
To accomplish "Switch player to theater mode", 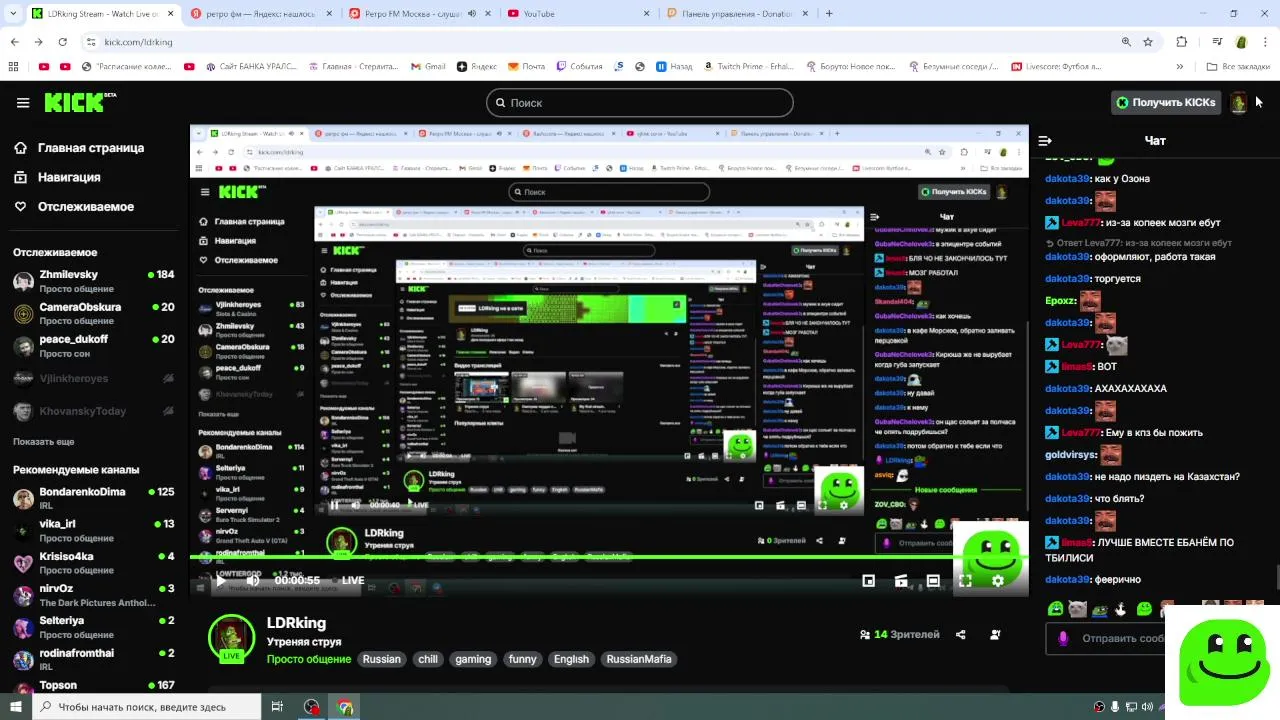I will pos(933,580).
